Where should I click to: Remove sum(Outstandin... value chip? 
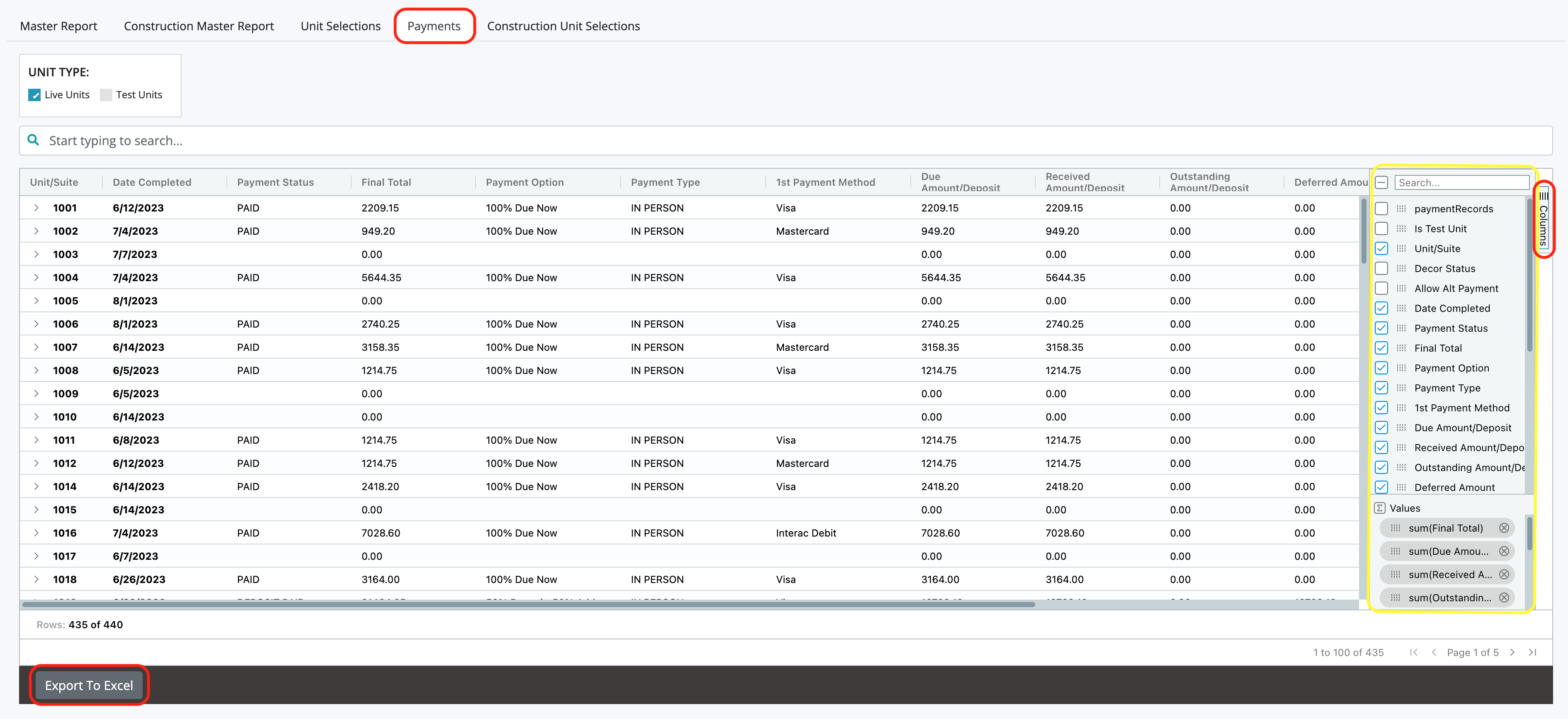point(1503,597)
